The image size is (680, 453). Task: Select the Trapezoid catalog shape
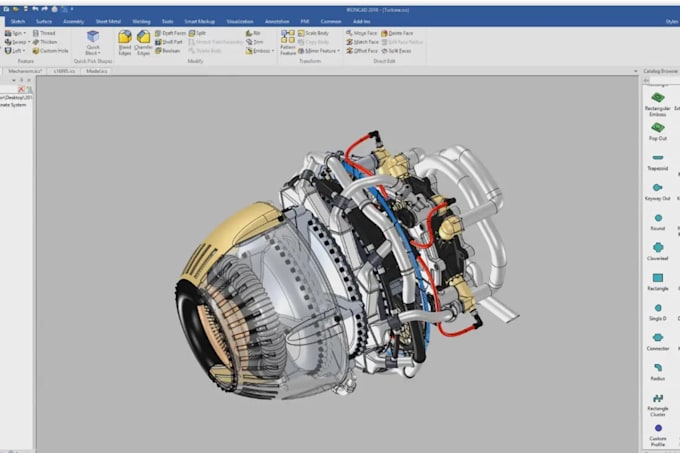point(657,162)
